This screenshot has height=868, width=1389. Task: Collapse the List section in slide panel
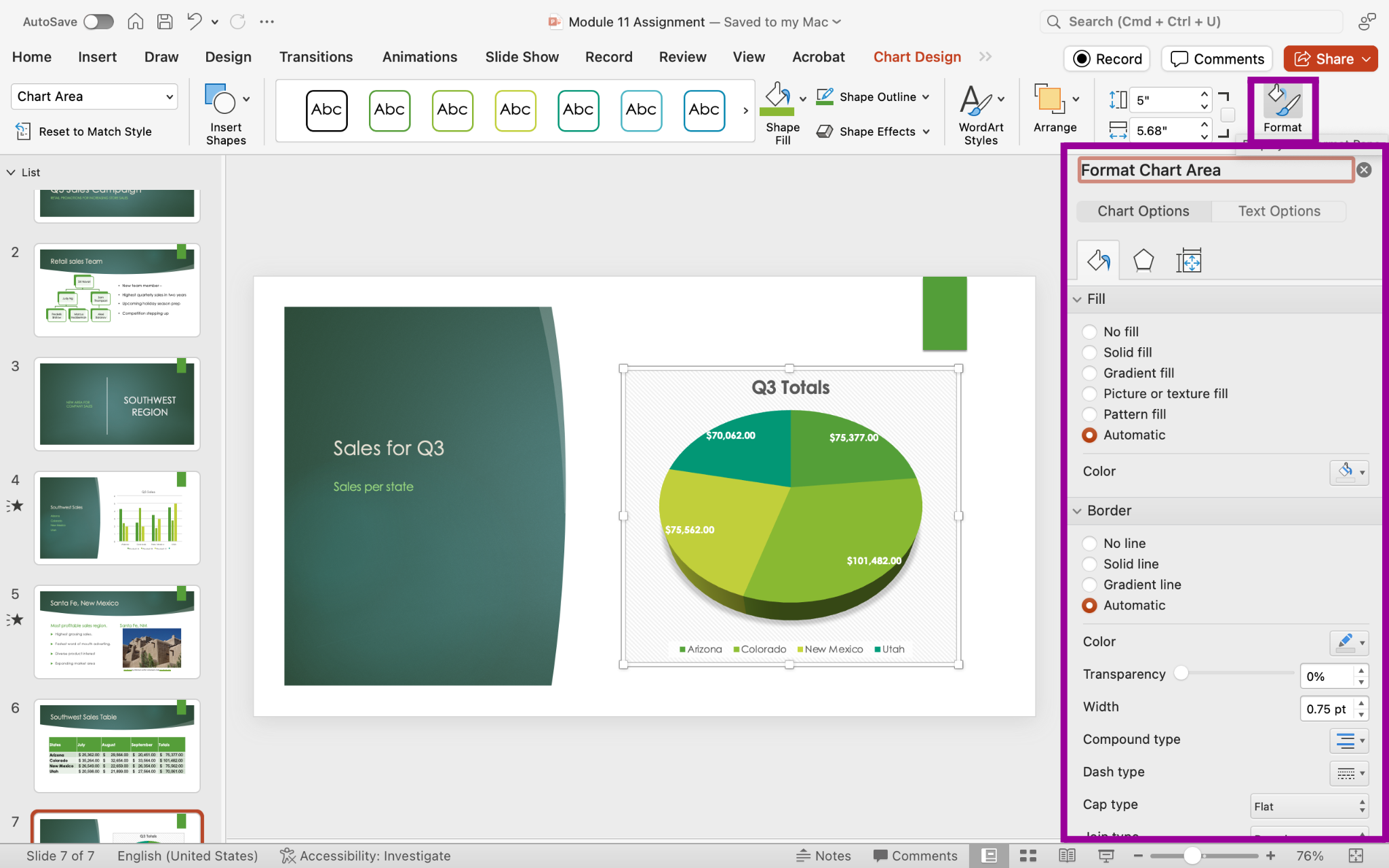coord(11,172)
